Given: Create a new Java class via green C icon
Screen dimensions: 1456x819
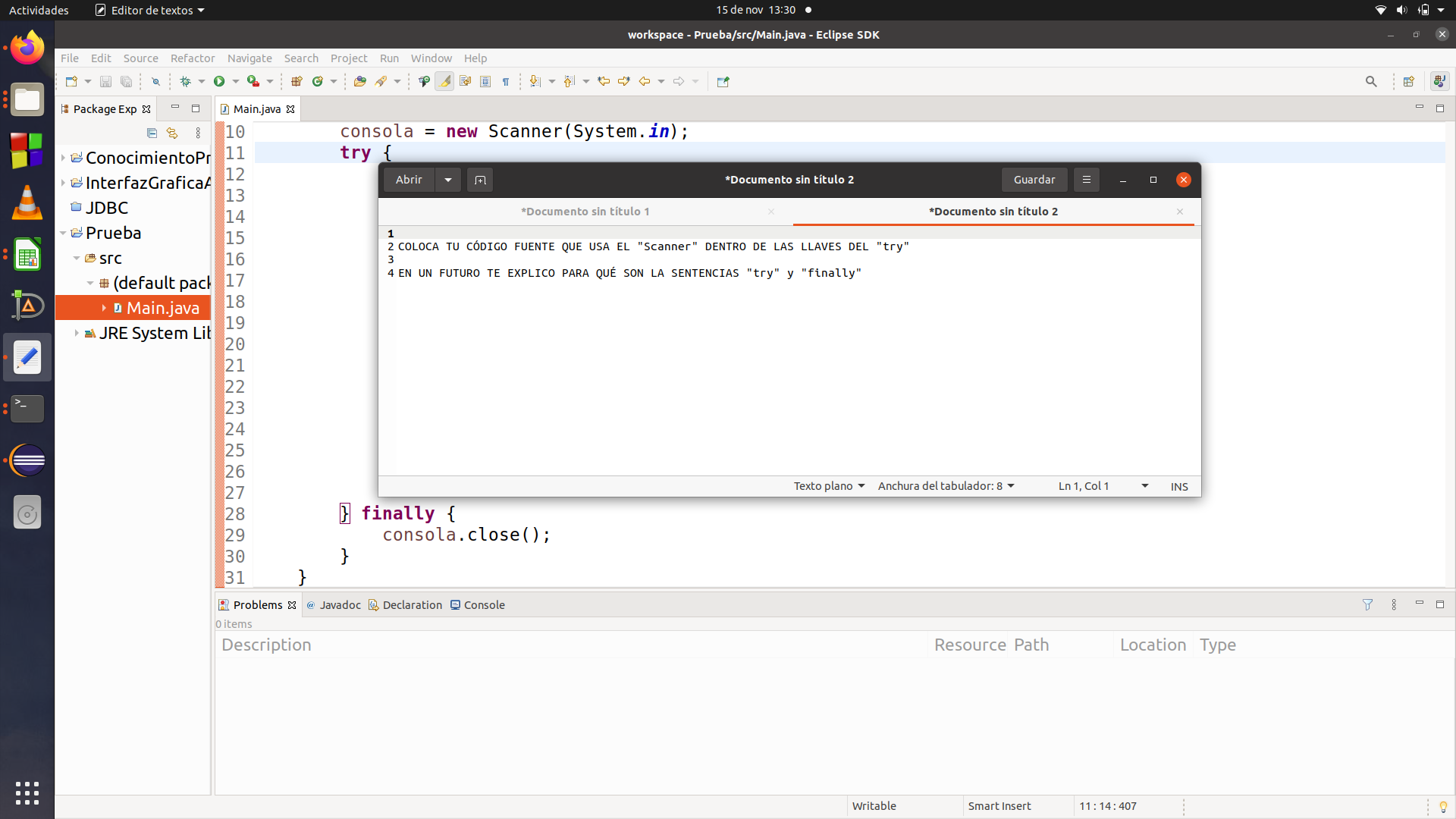Looking at the screenshot, I should coord(318,82).
